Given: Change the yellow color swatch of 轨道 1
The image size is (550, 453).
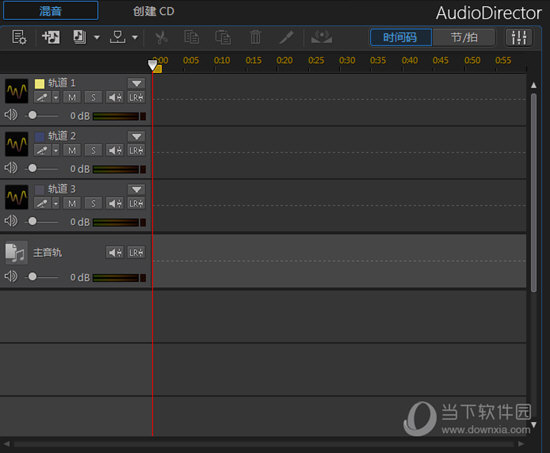Looking at the screenshot, I should [40, 84].
